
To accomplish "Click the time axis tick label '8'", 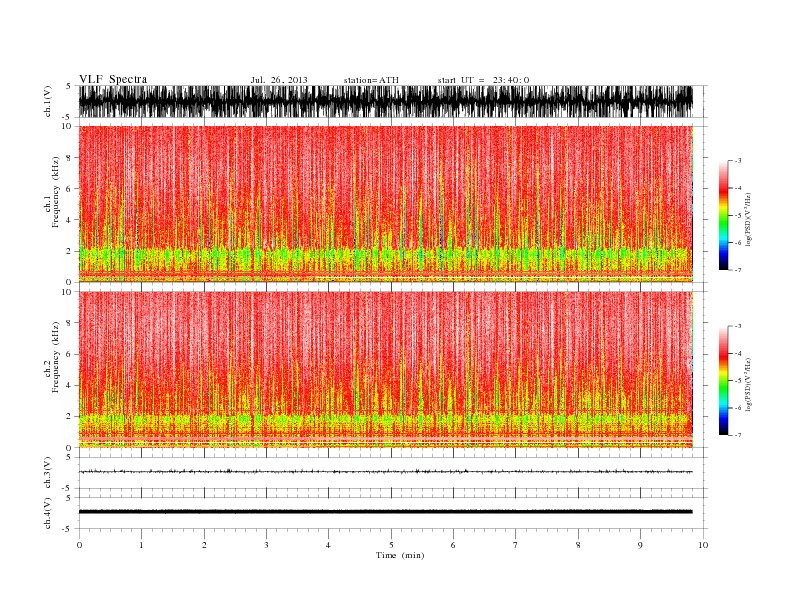I will click(578, 545).
